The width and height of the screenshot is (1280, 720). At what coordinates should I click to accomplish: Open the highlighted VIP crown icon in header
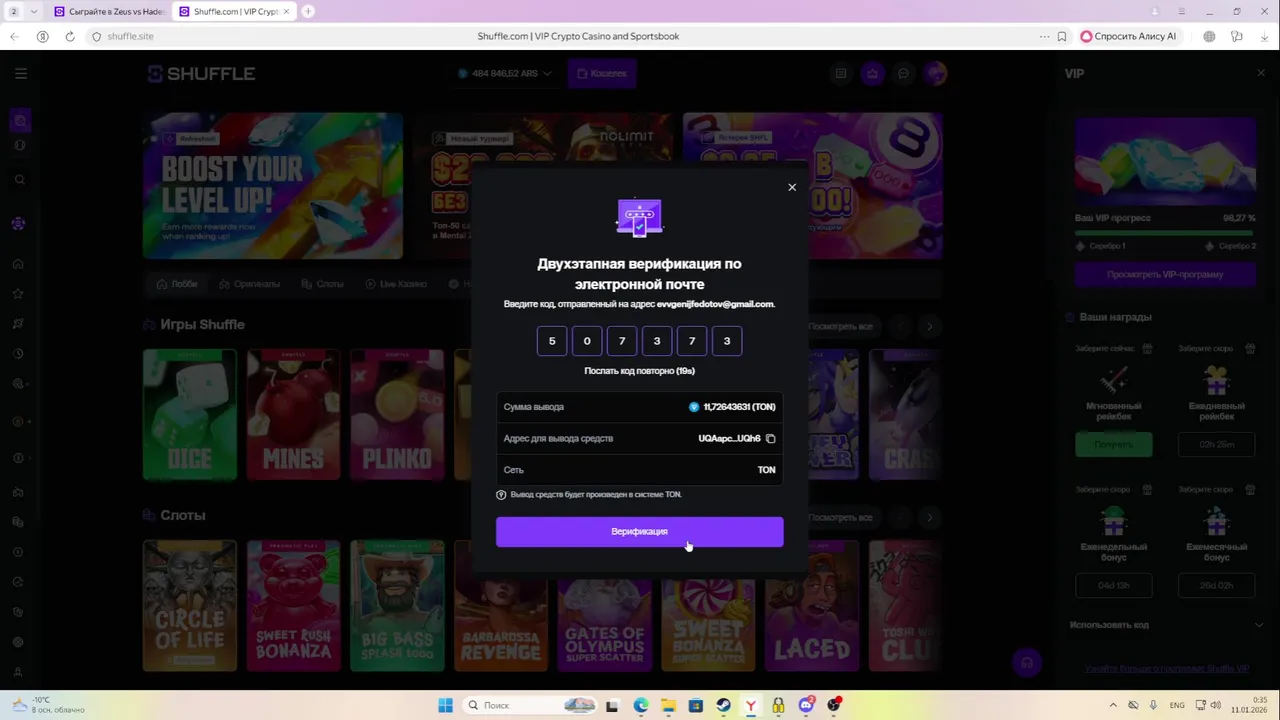coord(872,73)
